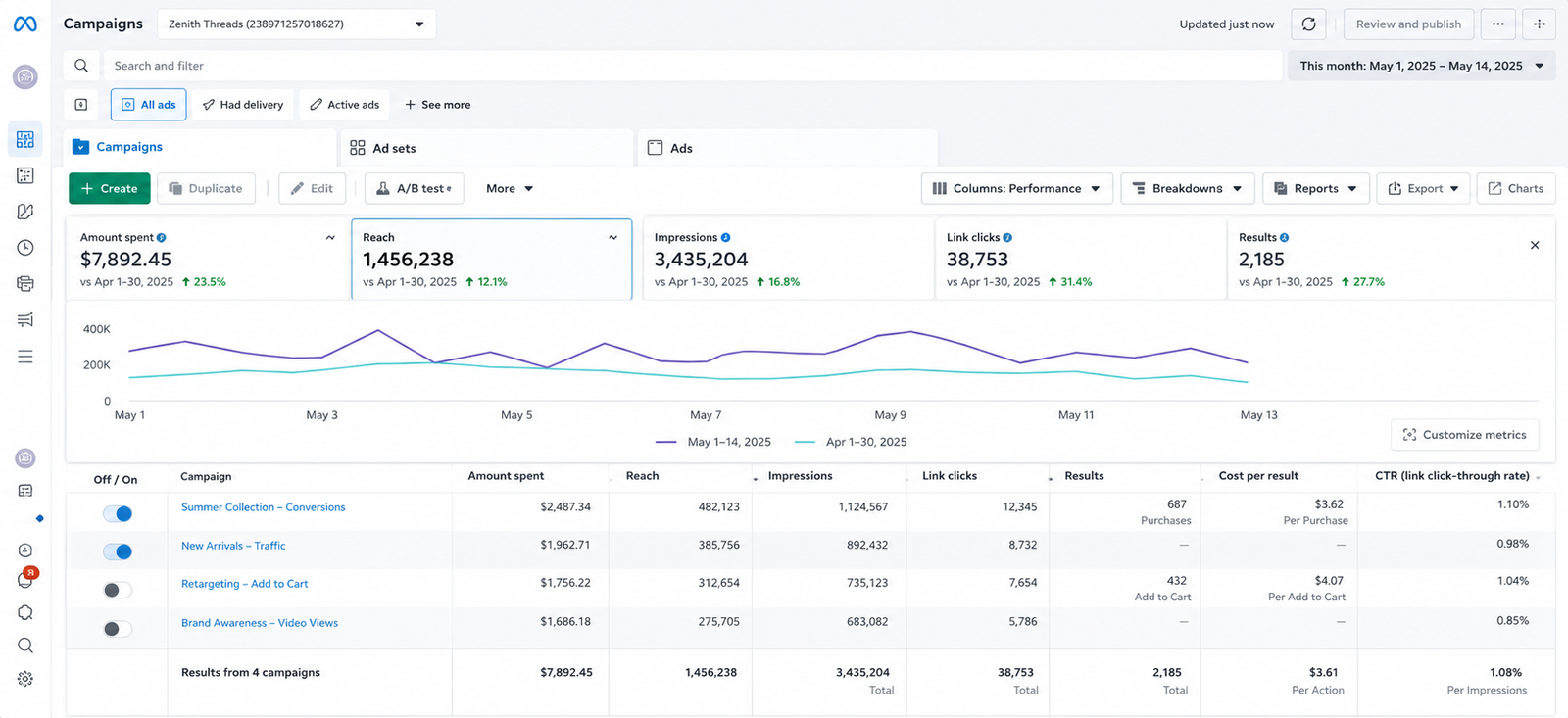The height and width of the screenshot is (718, 1568).
Task: Turn on Retargeting – Add to Cart campaign
Action: 118,590
